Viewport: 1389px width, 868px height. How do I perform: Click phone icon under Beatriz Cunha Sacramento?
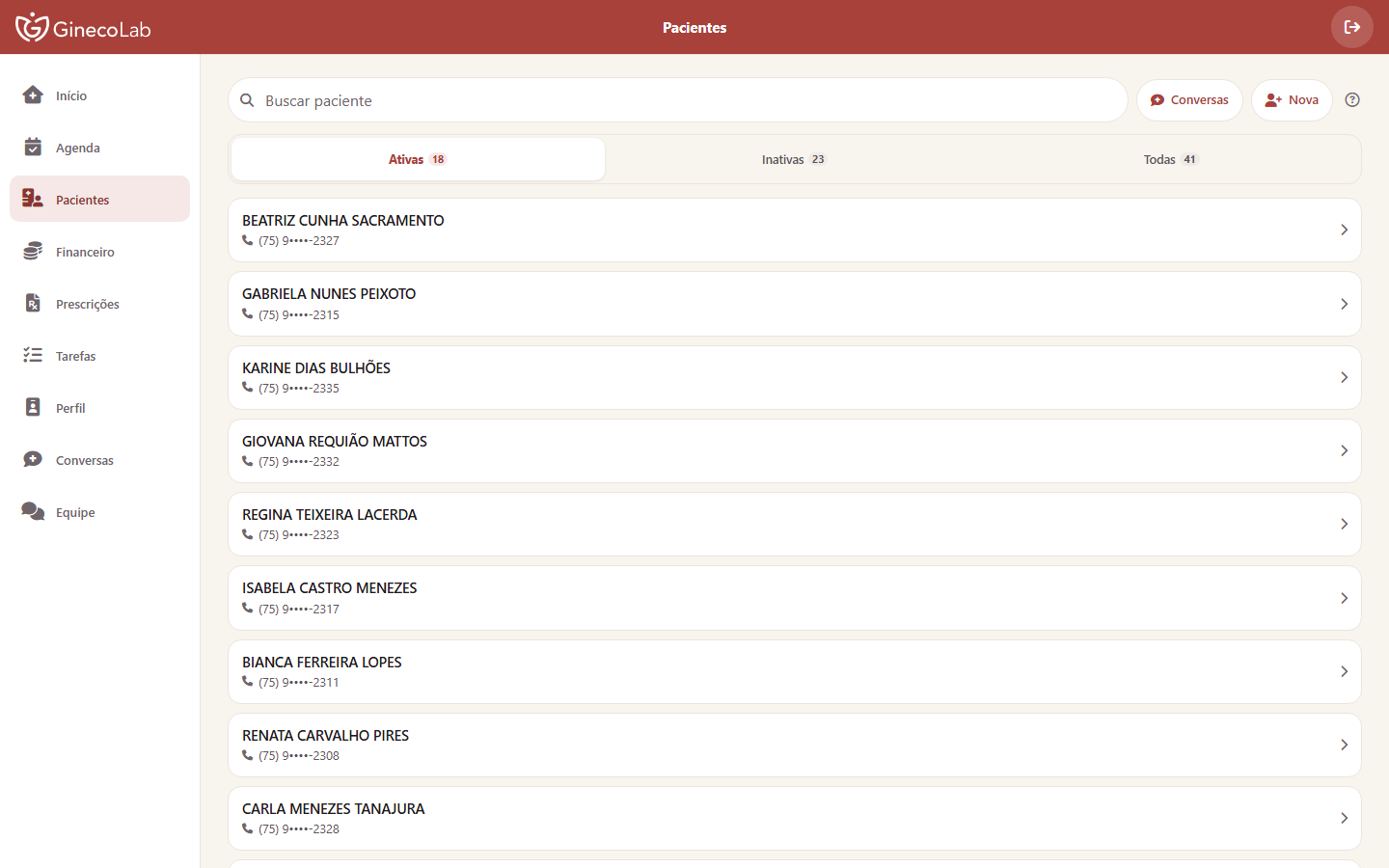coord(248,240)
